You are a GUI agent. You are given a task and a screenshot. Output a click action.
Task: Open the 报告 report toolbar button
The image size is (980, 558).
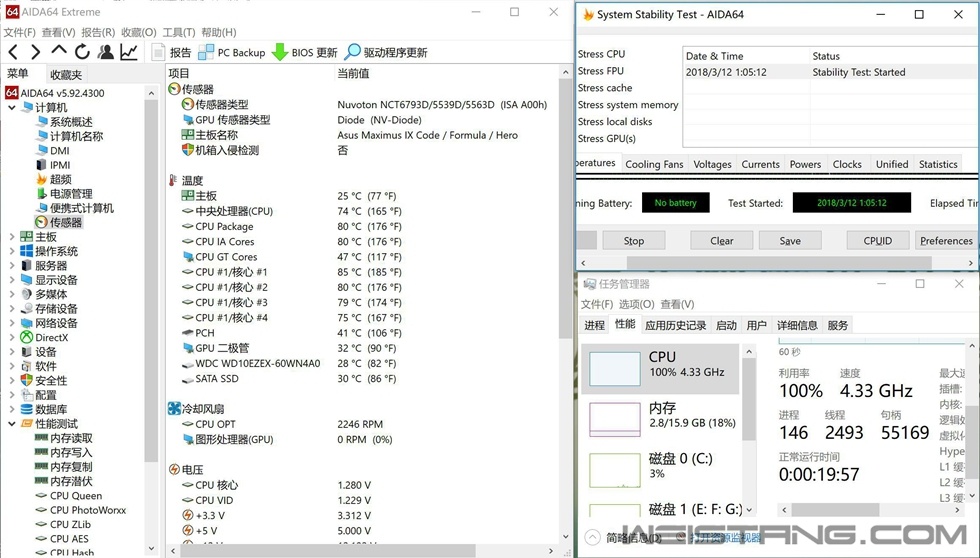pos(171,52)
